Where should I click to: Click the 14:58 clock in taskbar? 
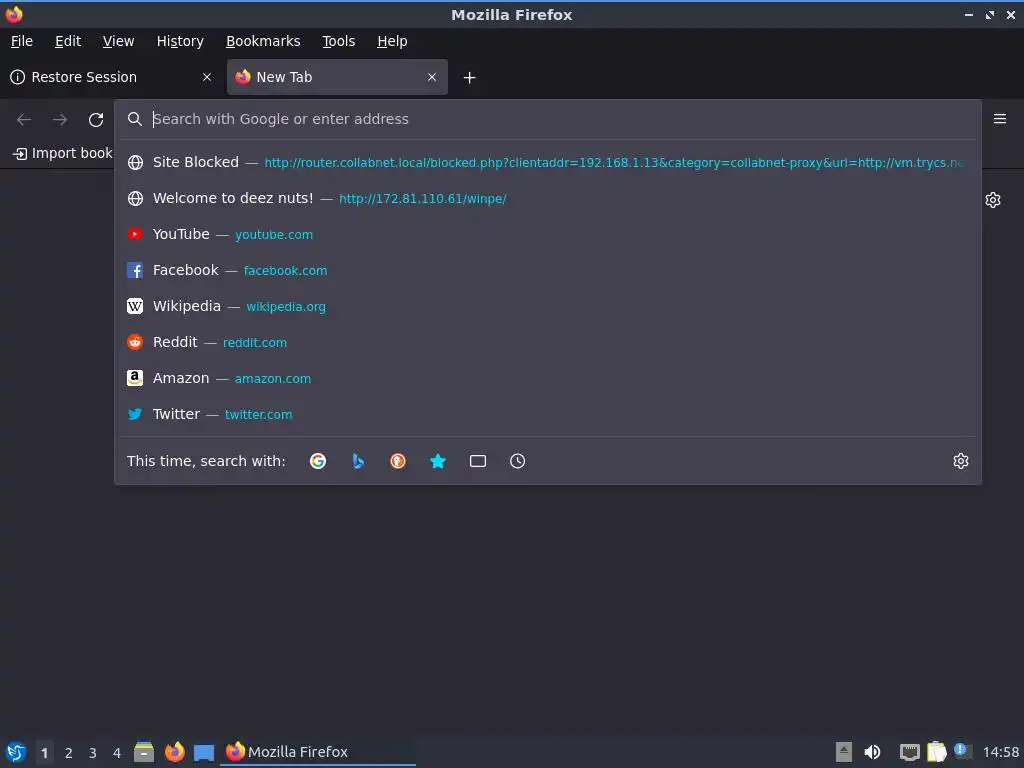click(1000, 752)
